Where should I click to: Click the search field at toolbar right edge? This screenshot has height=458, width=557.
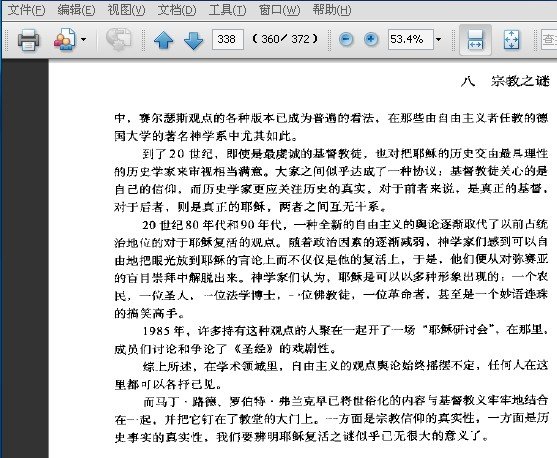click(x=549, y=39)
